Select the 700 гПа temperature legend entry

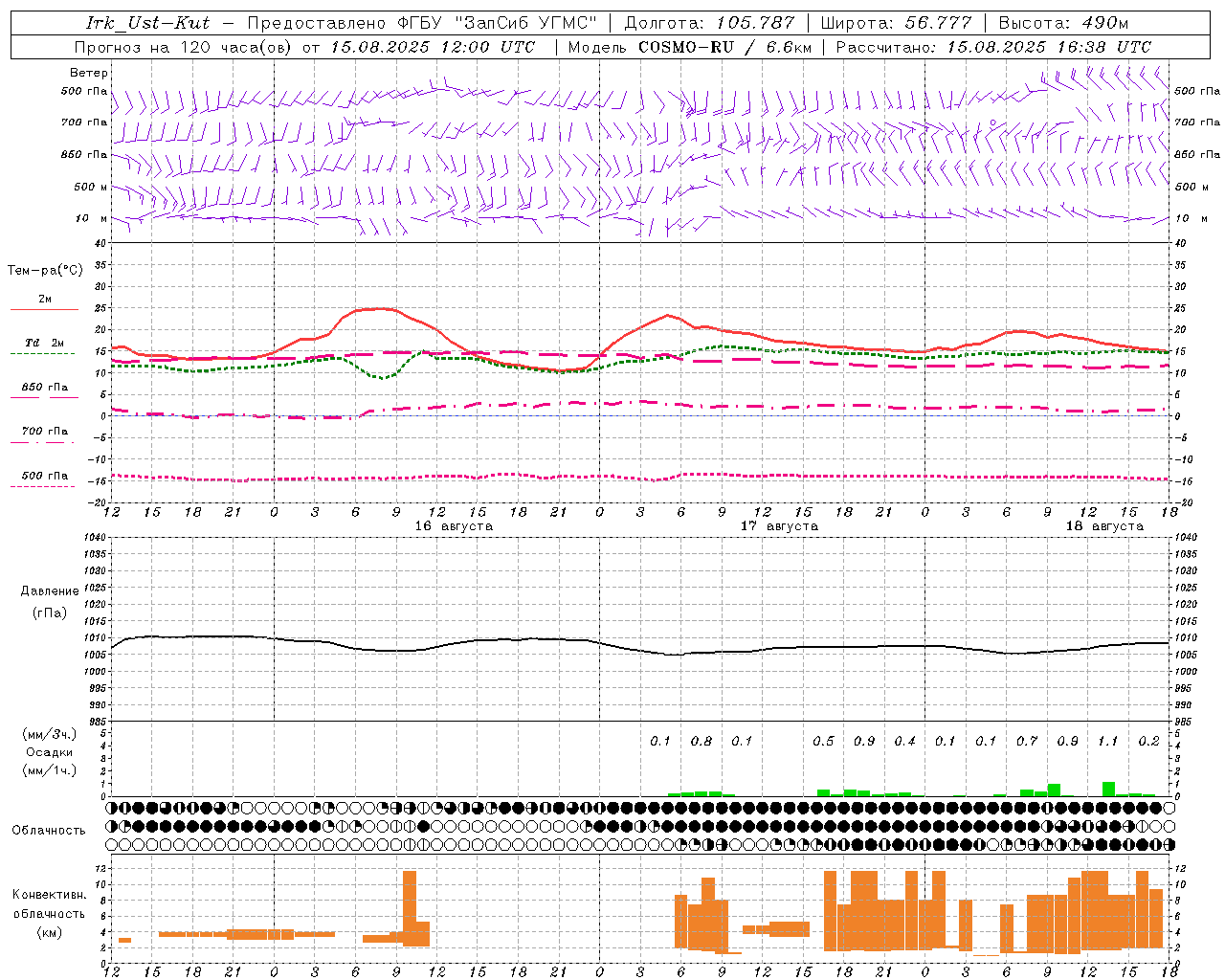click(45, 432)
